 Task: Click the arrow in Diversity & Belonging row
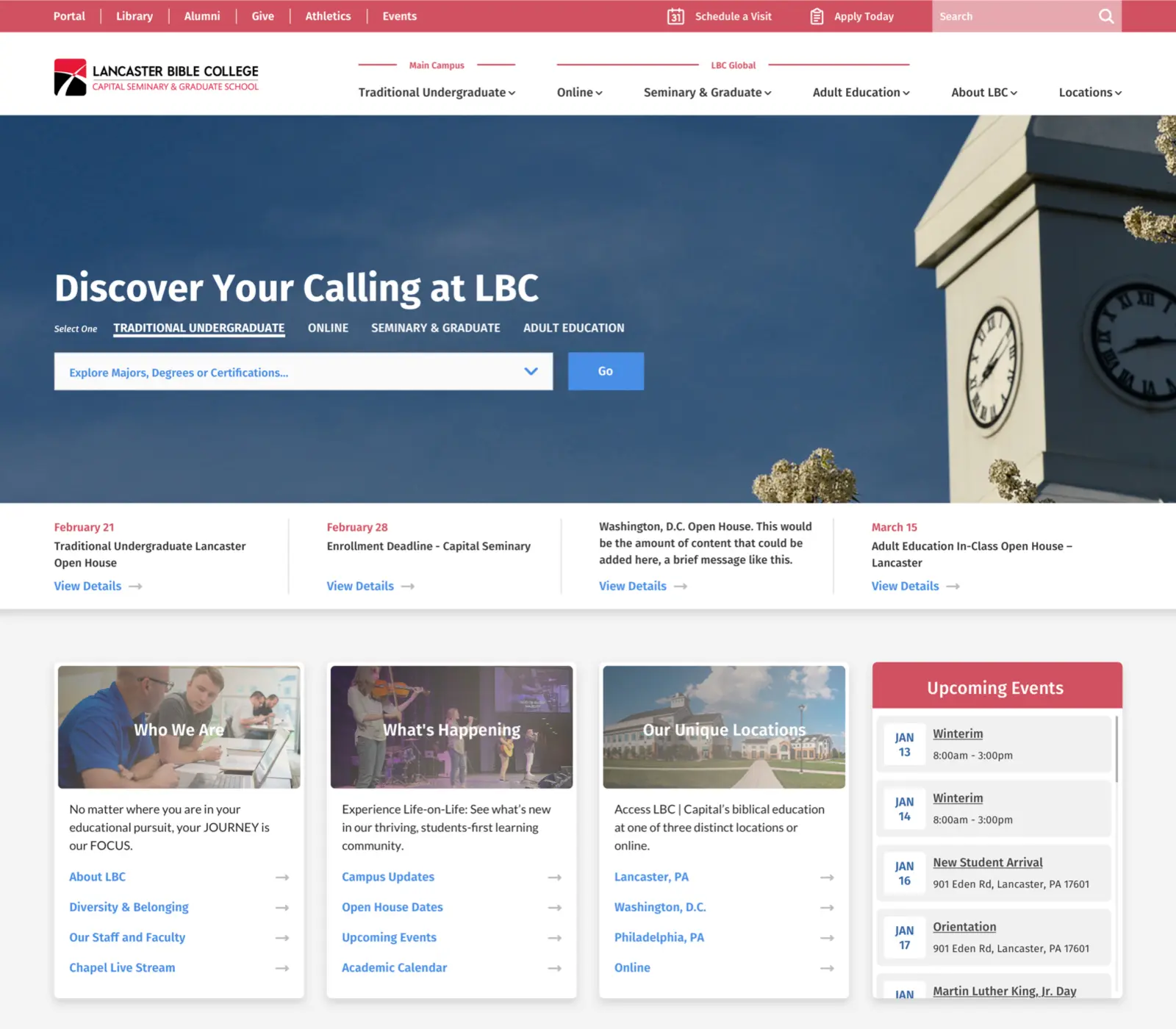point(282,908)
